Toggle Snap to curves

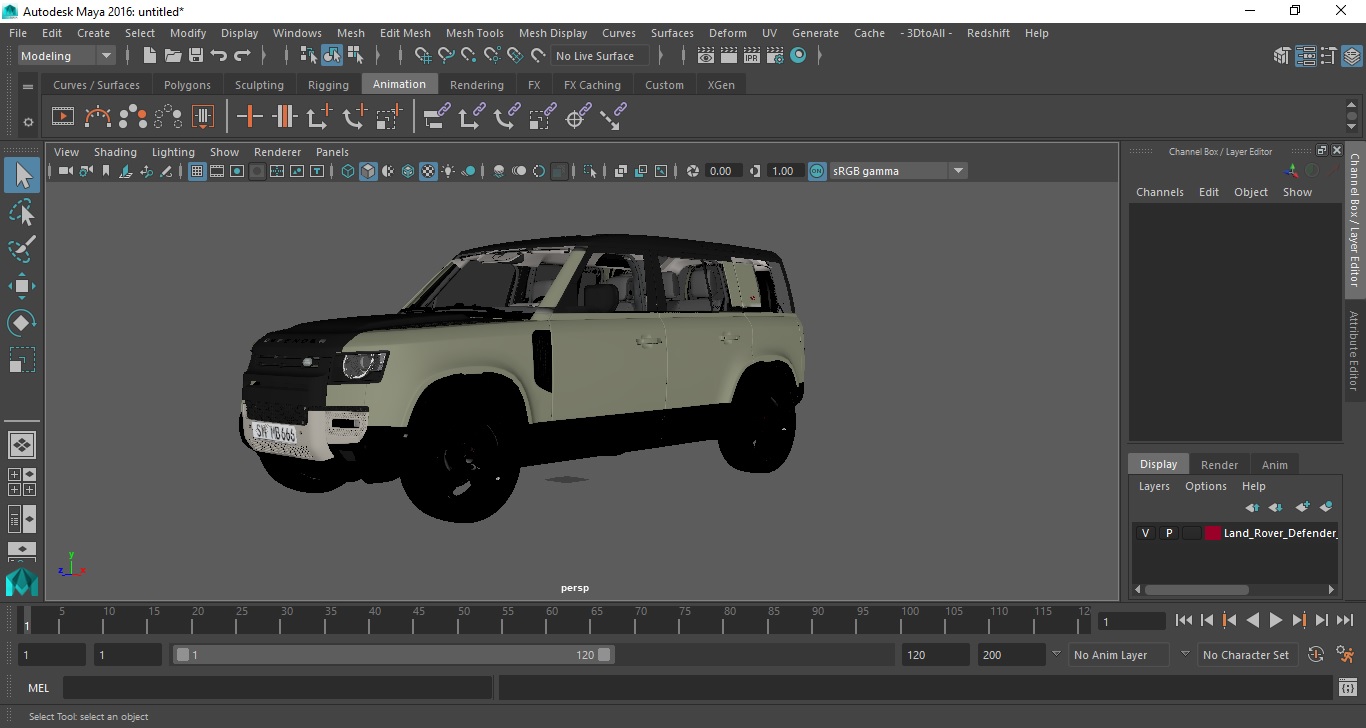click(x=446, y=55)
